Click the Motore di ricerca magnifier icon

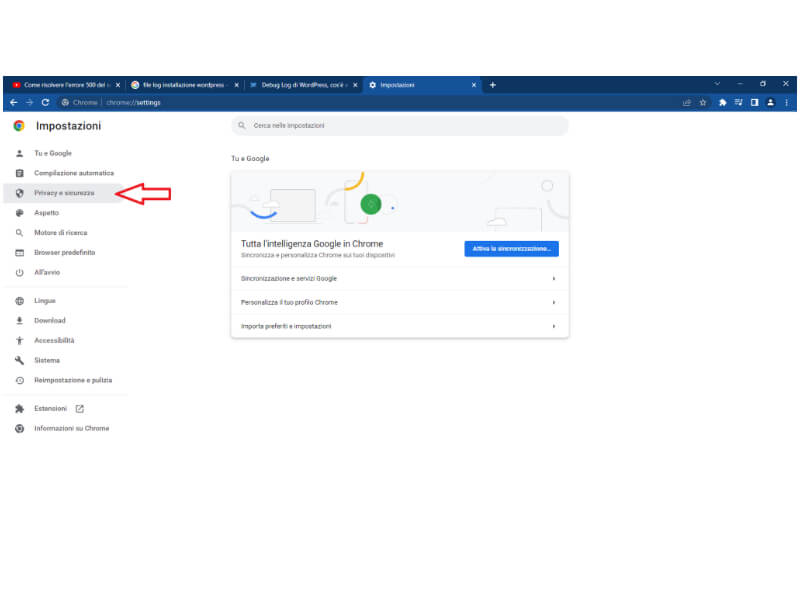[x=19, y=233]
